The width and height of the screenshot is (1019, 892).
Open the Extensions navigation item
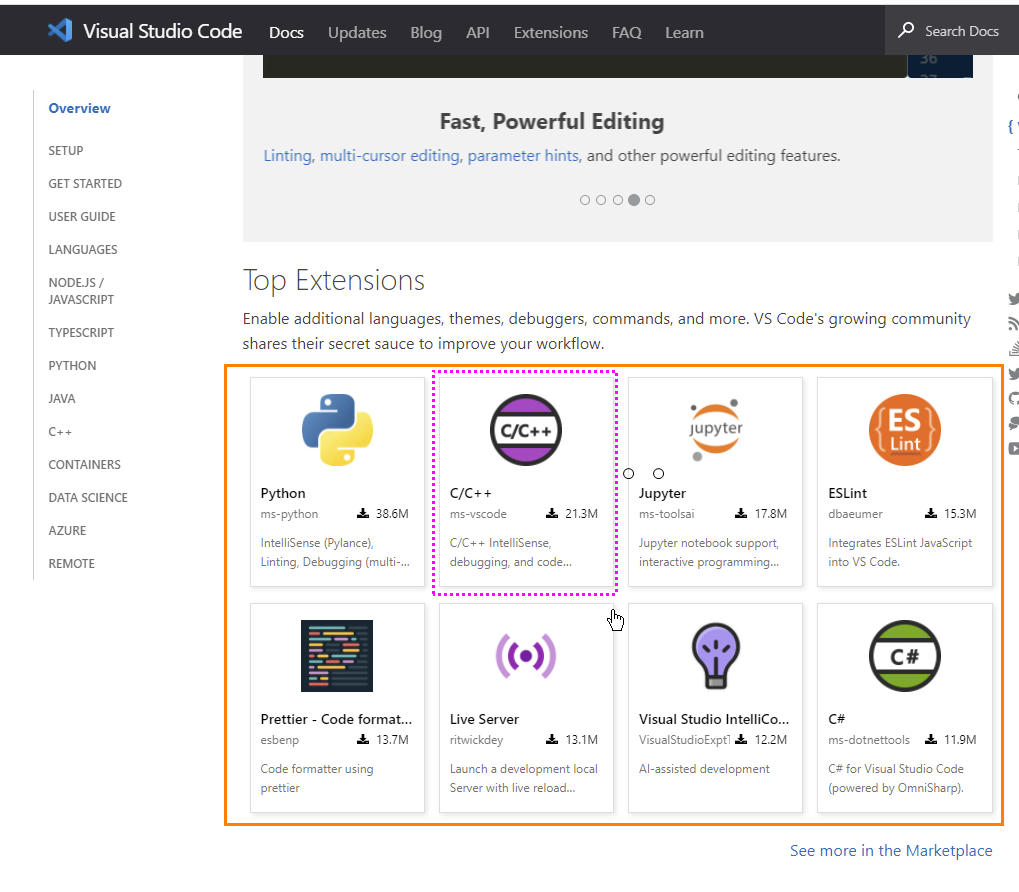(550, 32)
